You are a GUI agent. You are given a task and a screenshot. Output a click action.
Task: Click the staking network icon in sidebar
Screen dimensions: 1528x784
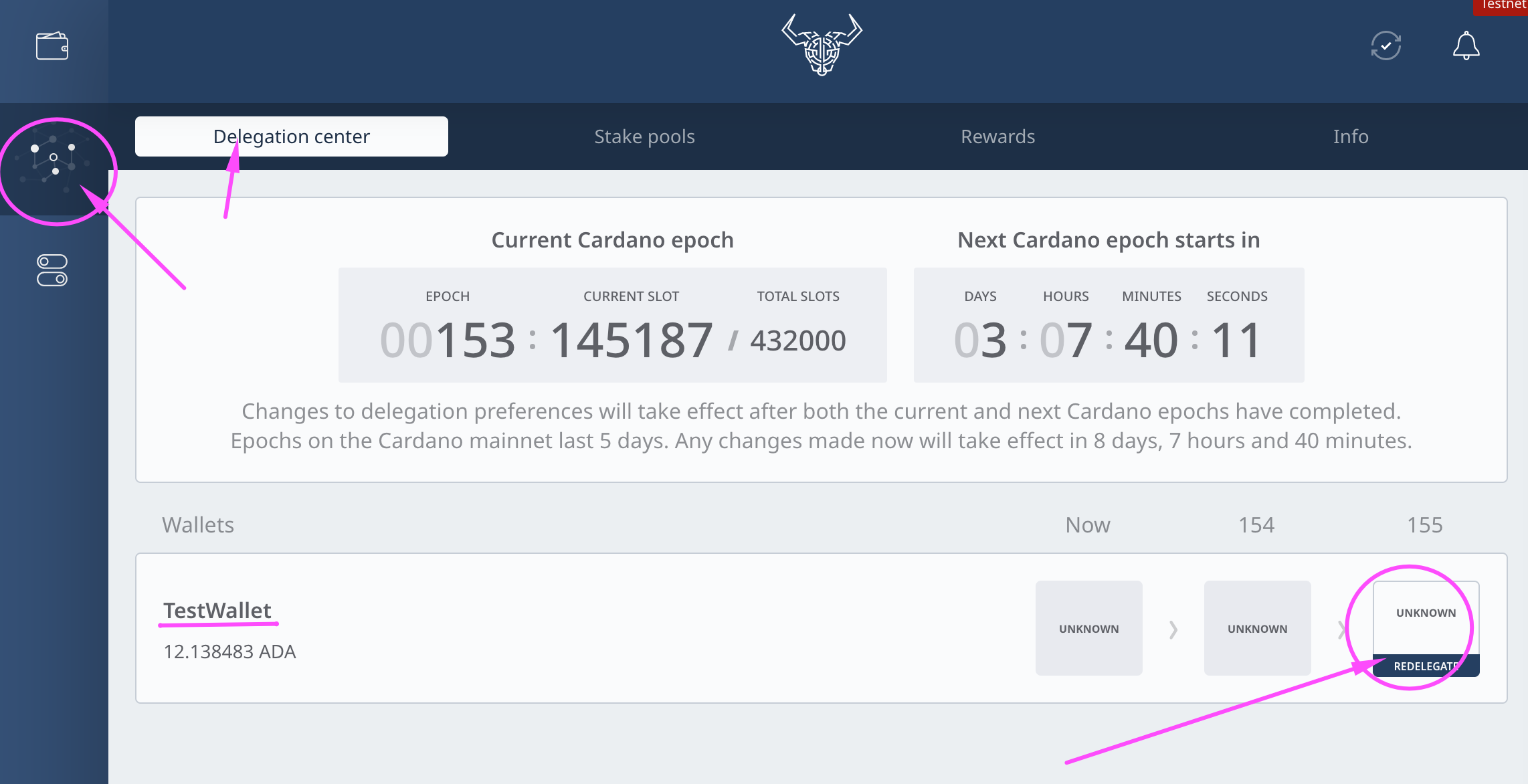pos(54,161)
